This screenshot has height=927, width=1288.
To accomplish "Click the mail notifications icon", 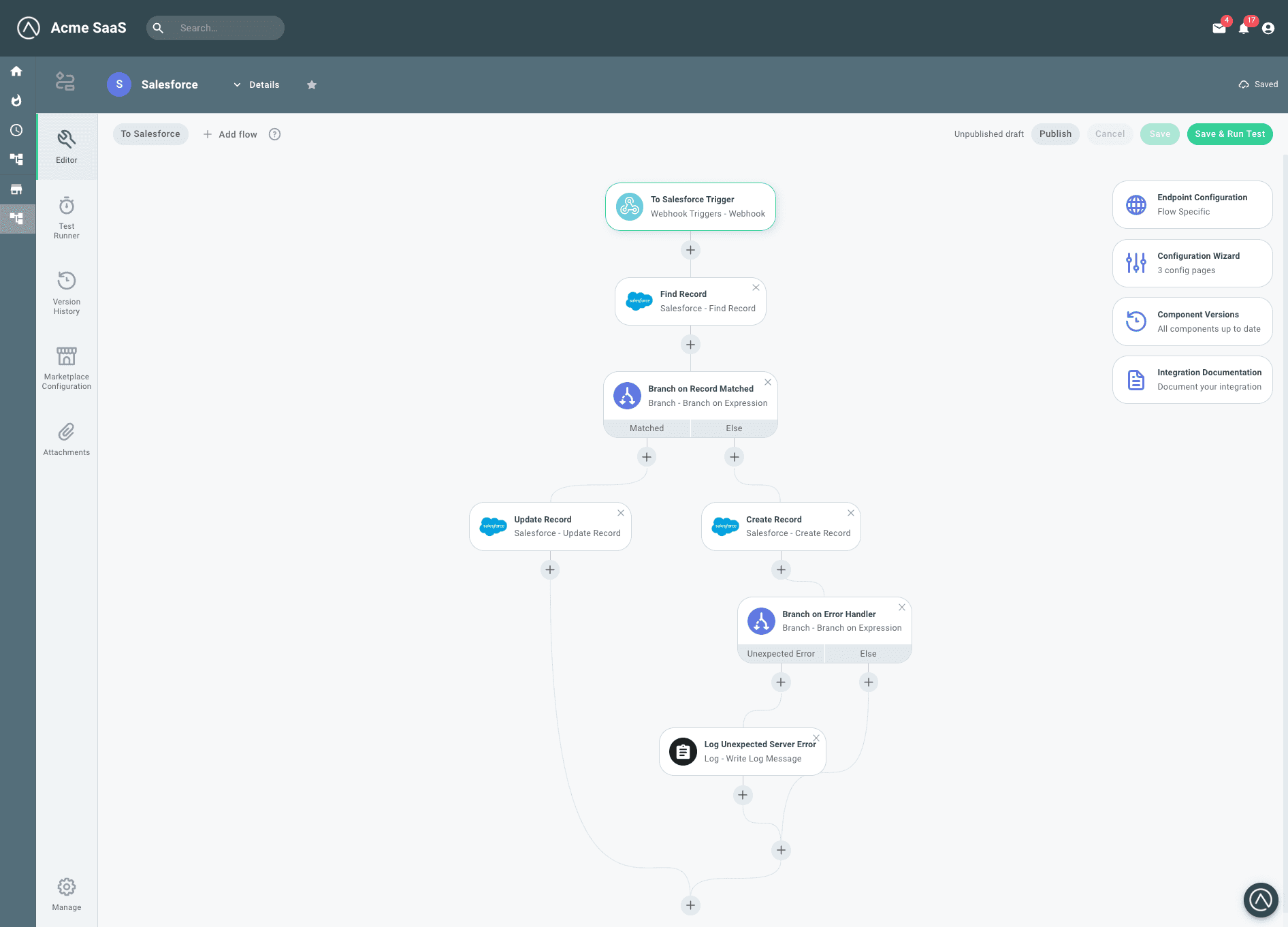I will [1219, 28].
